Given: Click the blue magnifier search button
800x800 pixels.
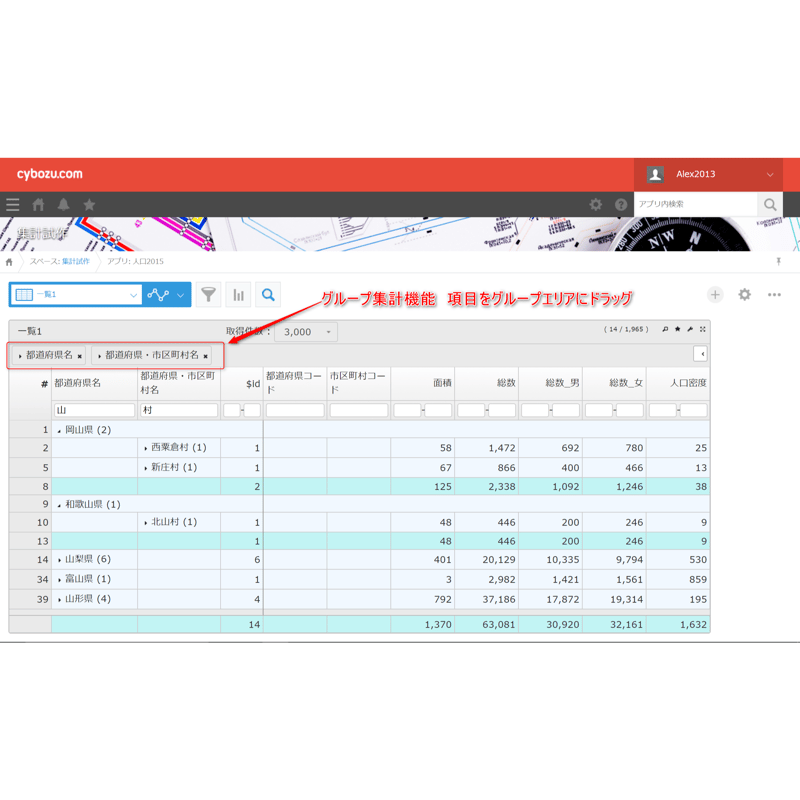Looking at the screenshot, I should (268, 295).
